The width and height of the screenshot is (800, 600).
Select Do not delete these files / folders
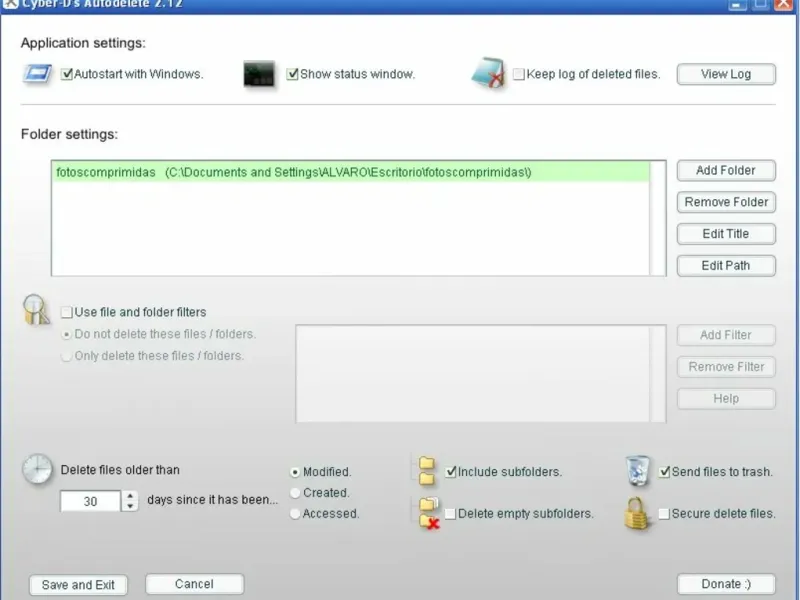pos(66,334)
